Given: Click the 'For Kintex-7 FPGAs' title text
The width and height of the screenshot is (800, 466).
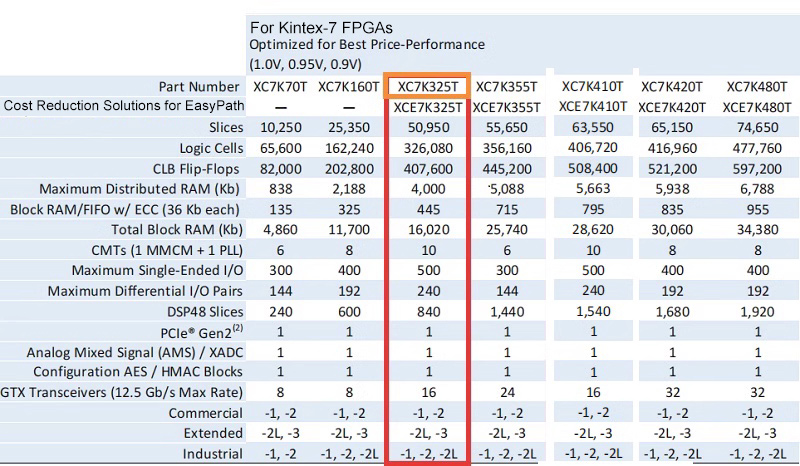Looking at the screenshot, I should click(312, 27).
